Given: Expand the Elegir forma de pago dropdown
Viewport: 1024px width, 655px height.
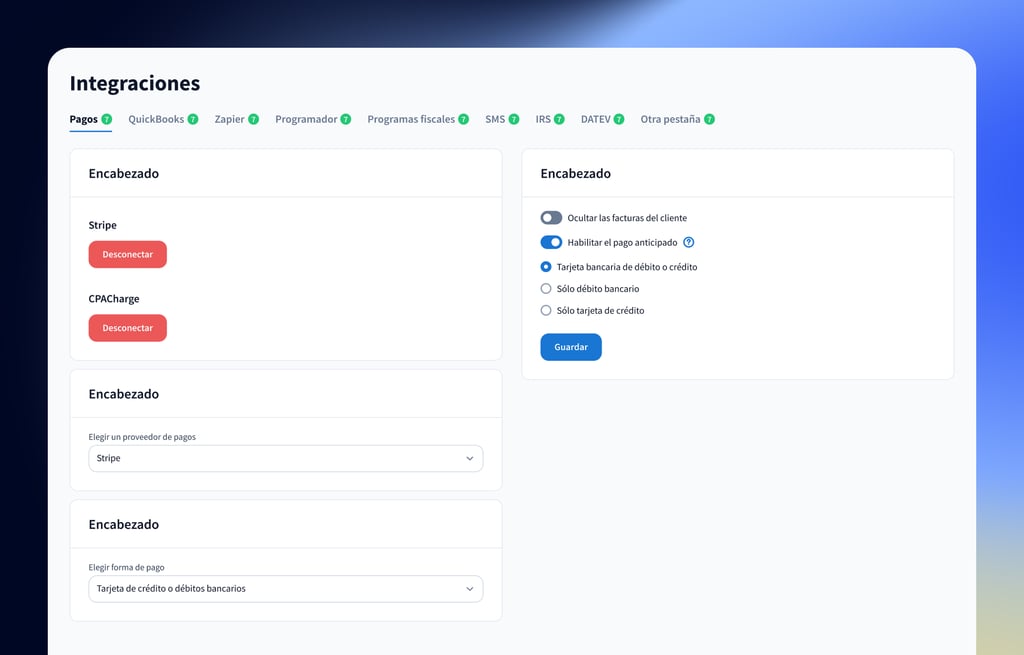Looking at the screenshot, I should [285, 589].
